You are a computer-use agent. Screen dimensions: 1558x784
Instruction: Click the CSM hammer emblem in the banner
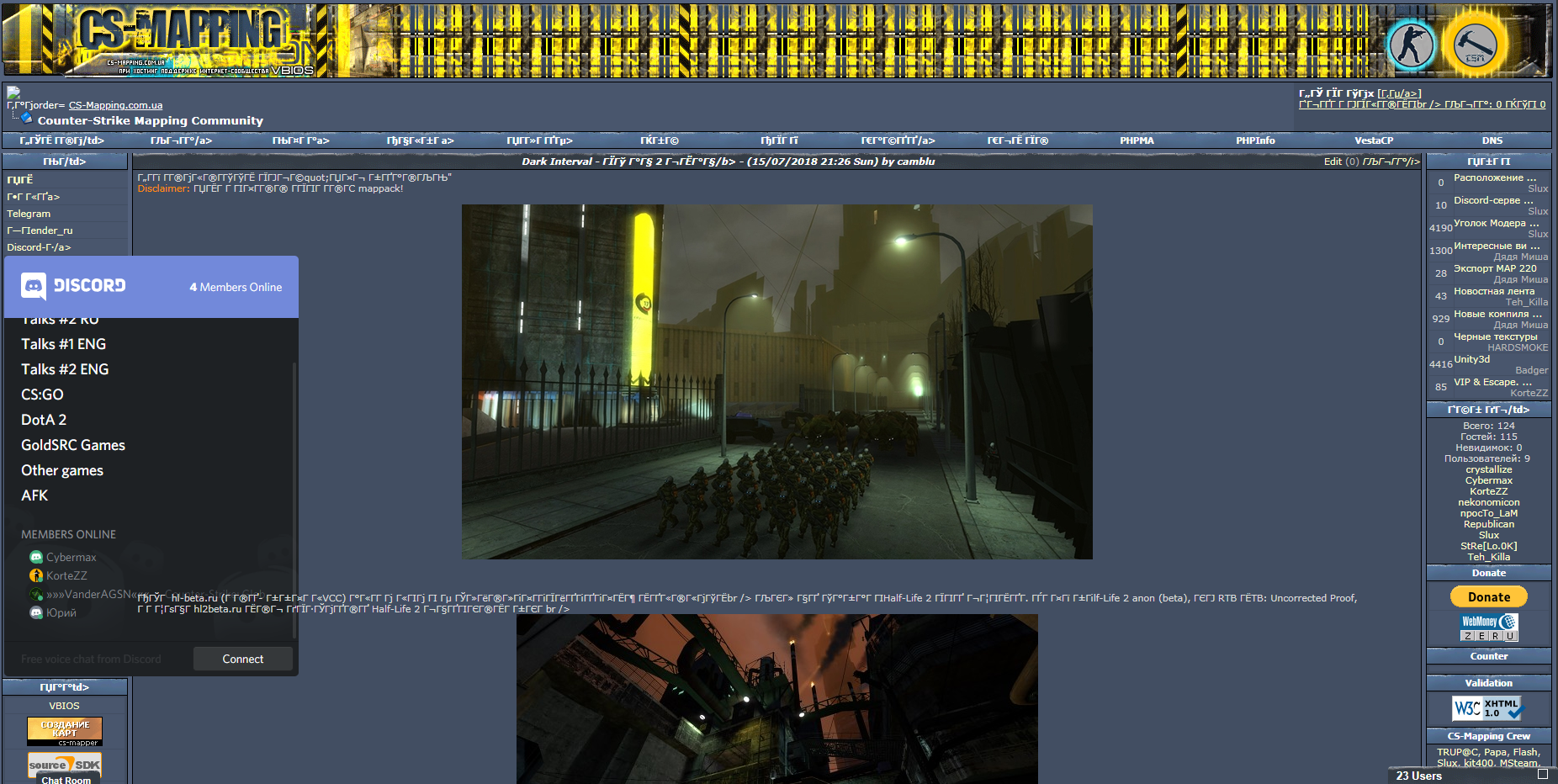pos(1475,44)
